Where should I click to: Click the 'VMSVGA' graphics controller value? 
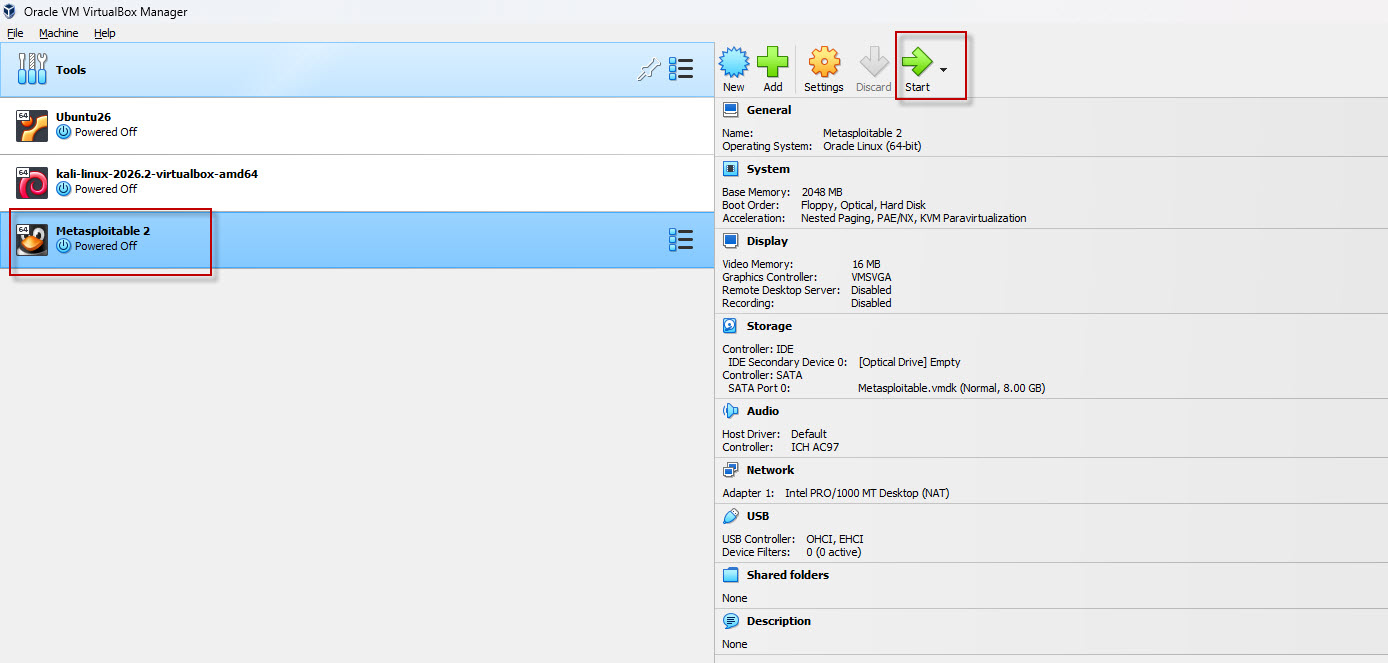(x=872, y=277)
